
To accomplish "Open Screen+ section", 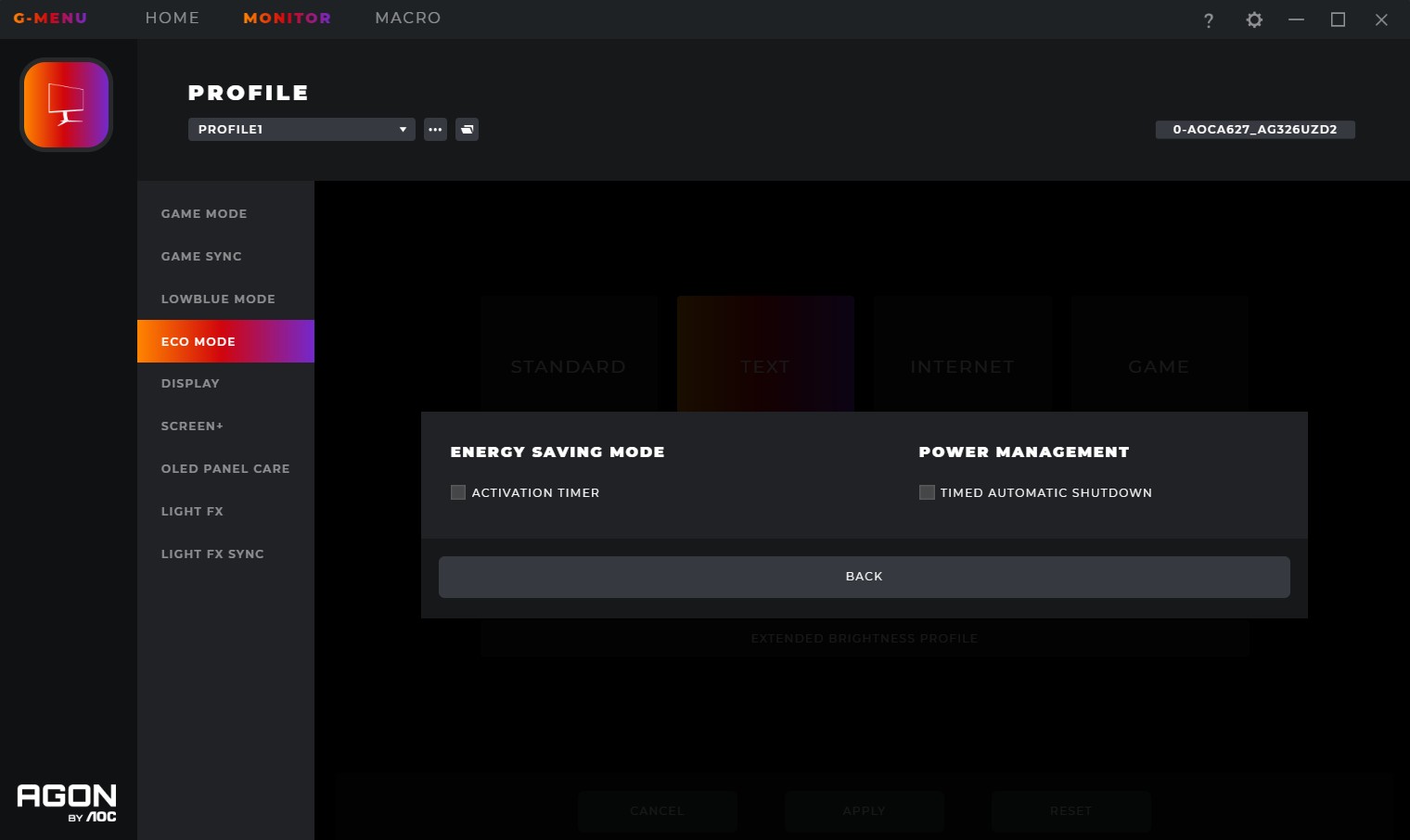I will click(225, 426).
